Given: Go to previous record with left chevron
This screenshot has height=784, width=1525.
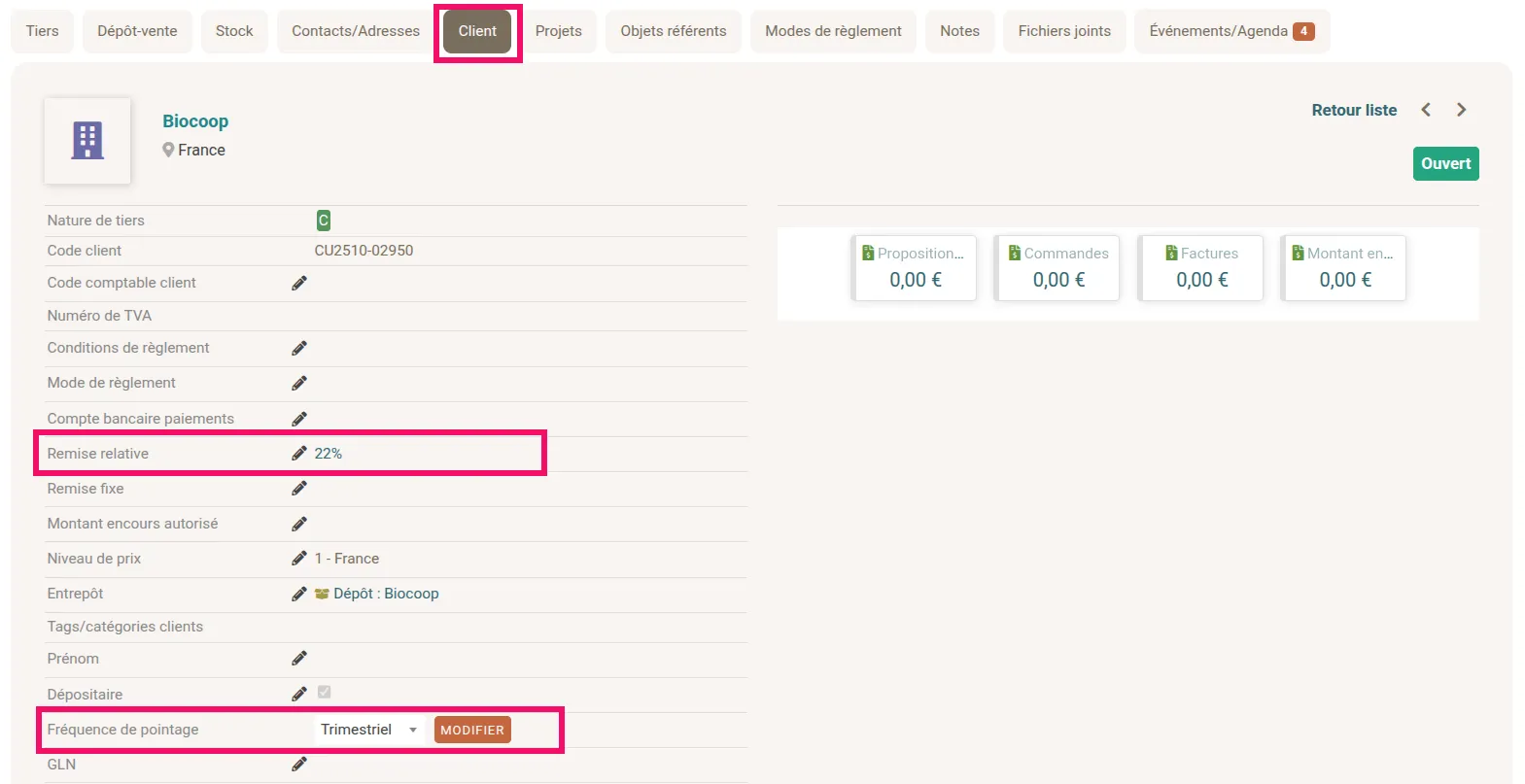Looking at the screenshot, I should click(1426, 110).
